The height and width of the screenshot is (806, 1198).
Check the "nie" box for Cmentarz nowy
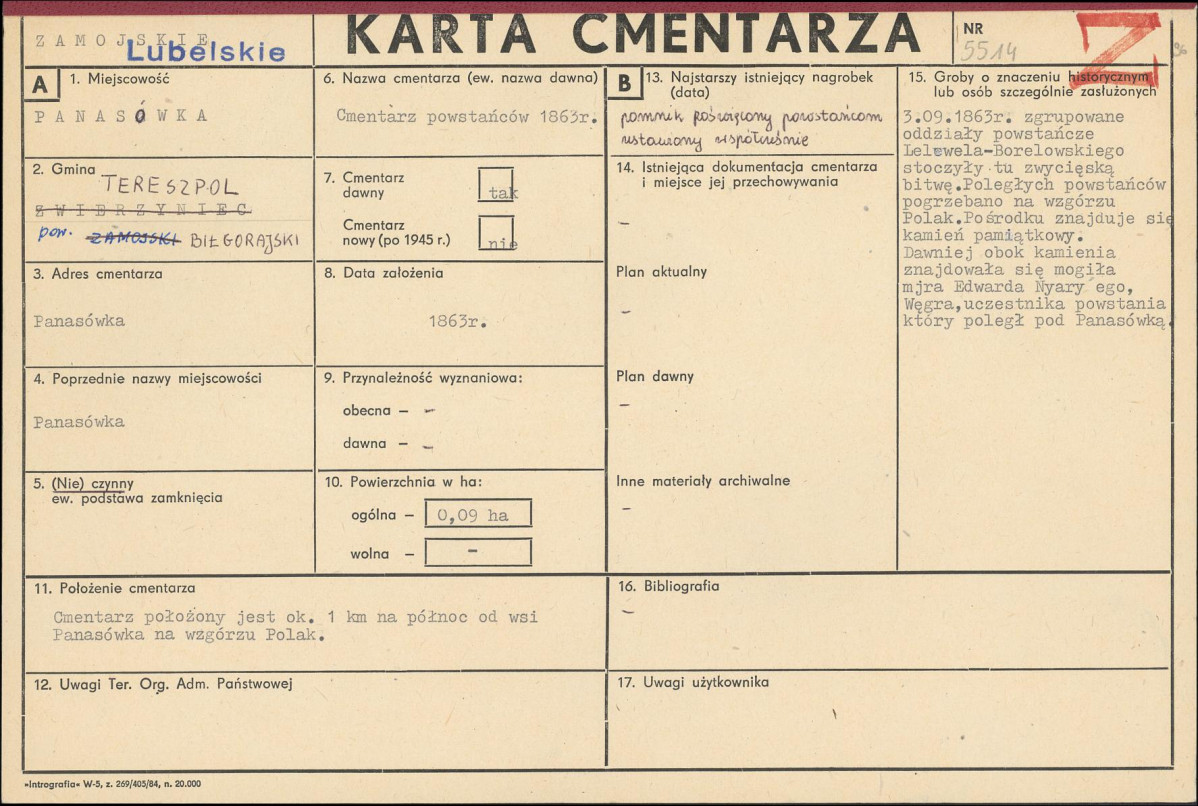[x=496, y=232]
